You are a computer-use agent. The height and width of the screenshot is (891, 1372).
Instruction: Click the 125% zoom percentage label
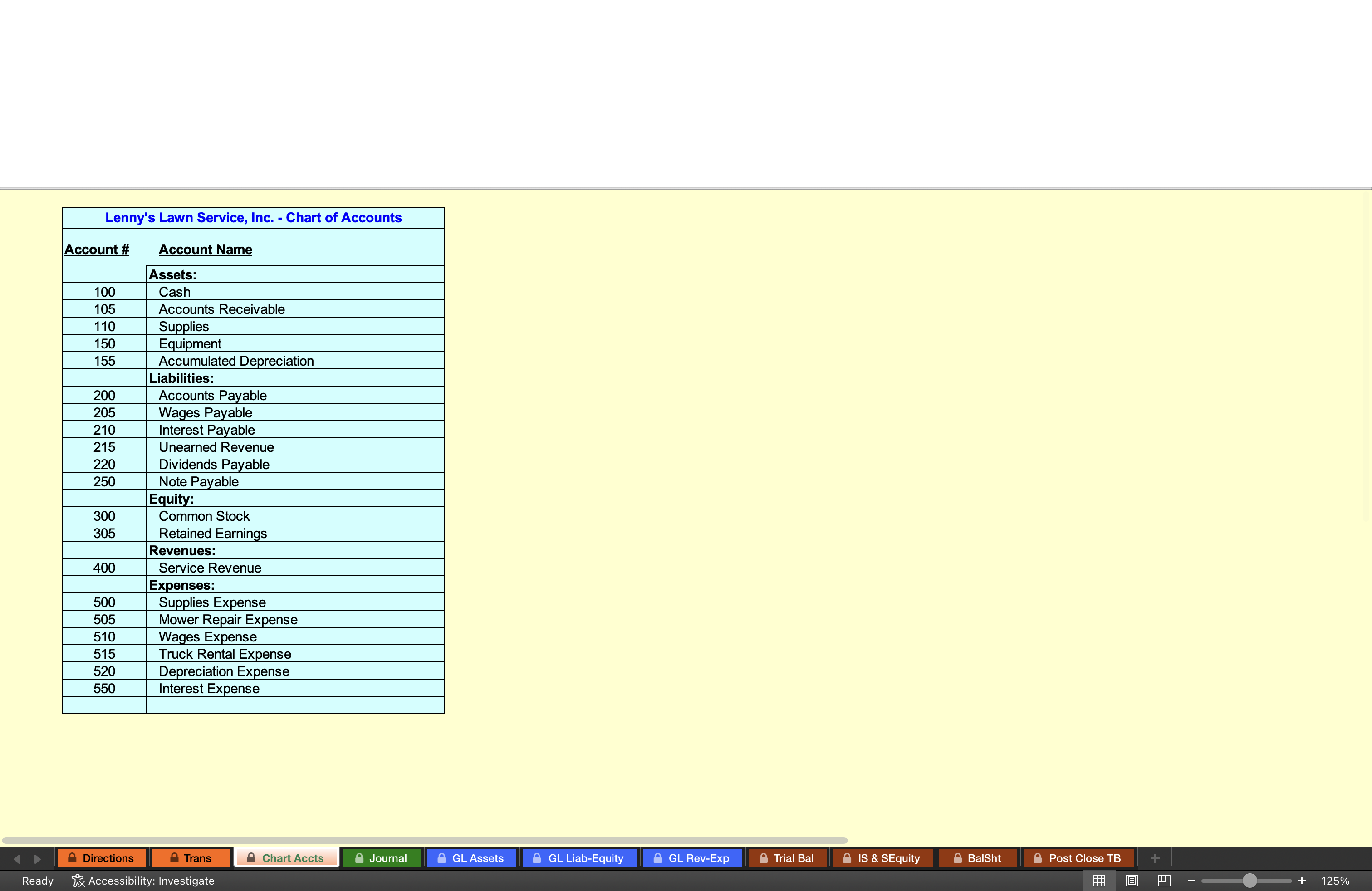point(1336,880)
